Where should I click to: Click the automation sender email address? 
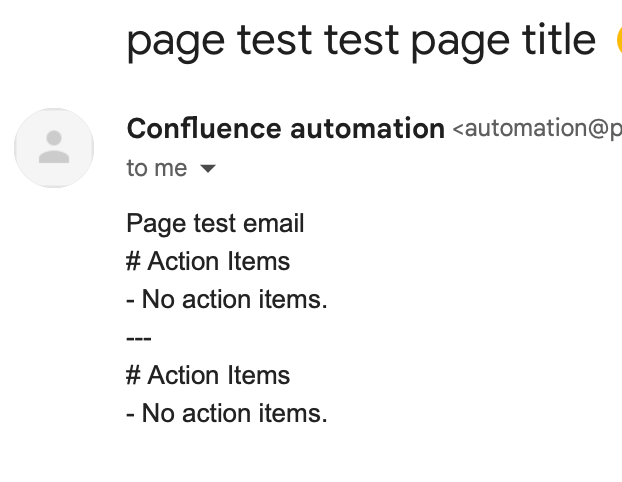coord(537,130)
